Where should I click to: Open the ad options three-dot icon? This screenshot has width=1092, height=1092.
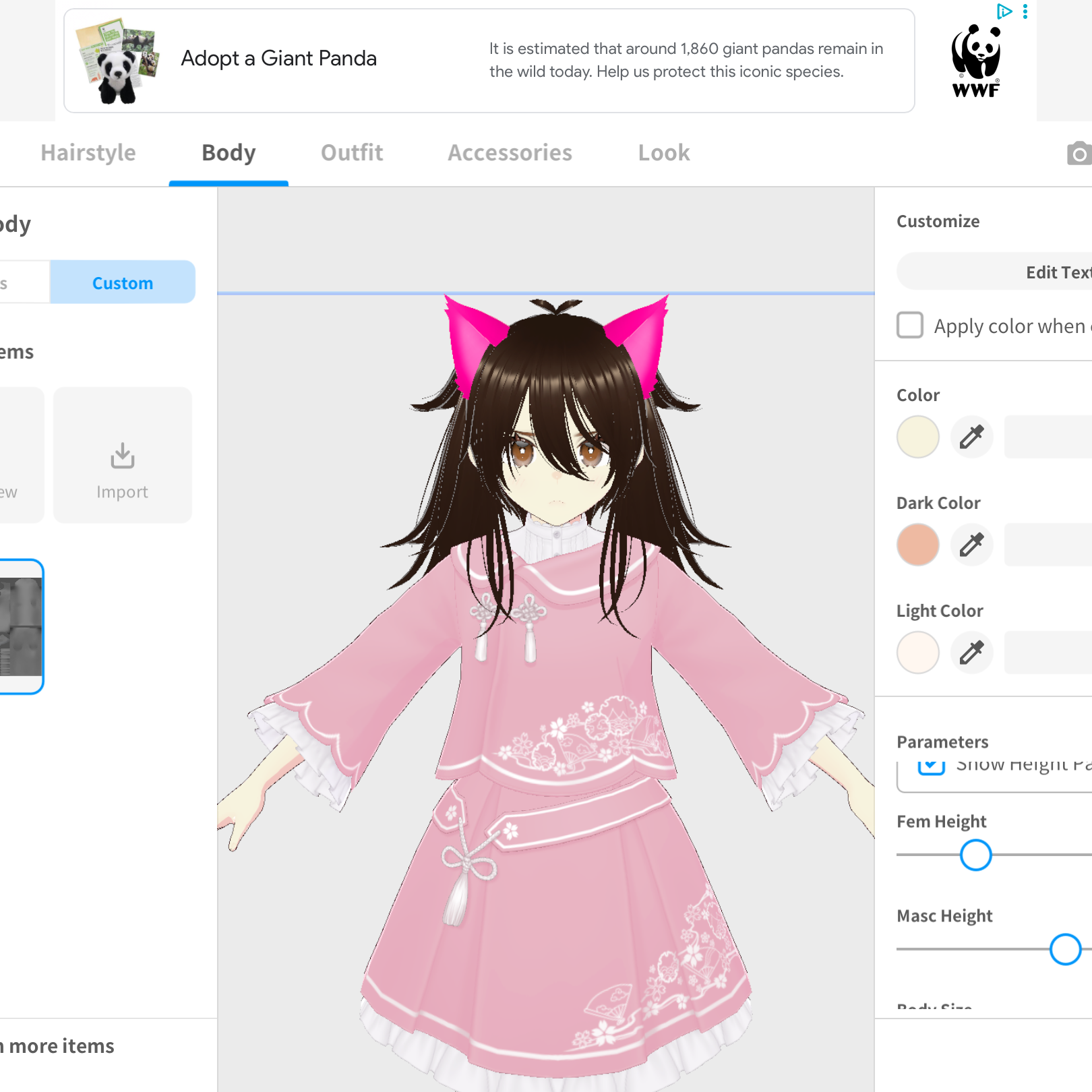point(1025,11)
